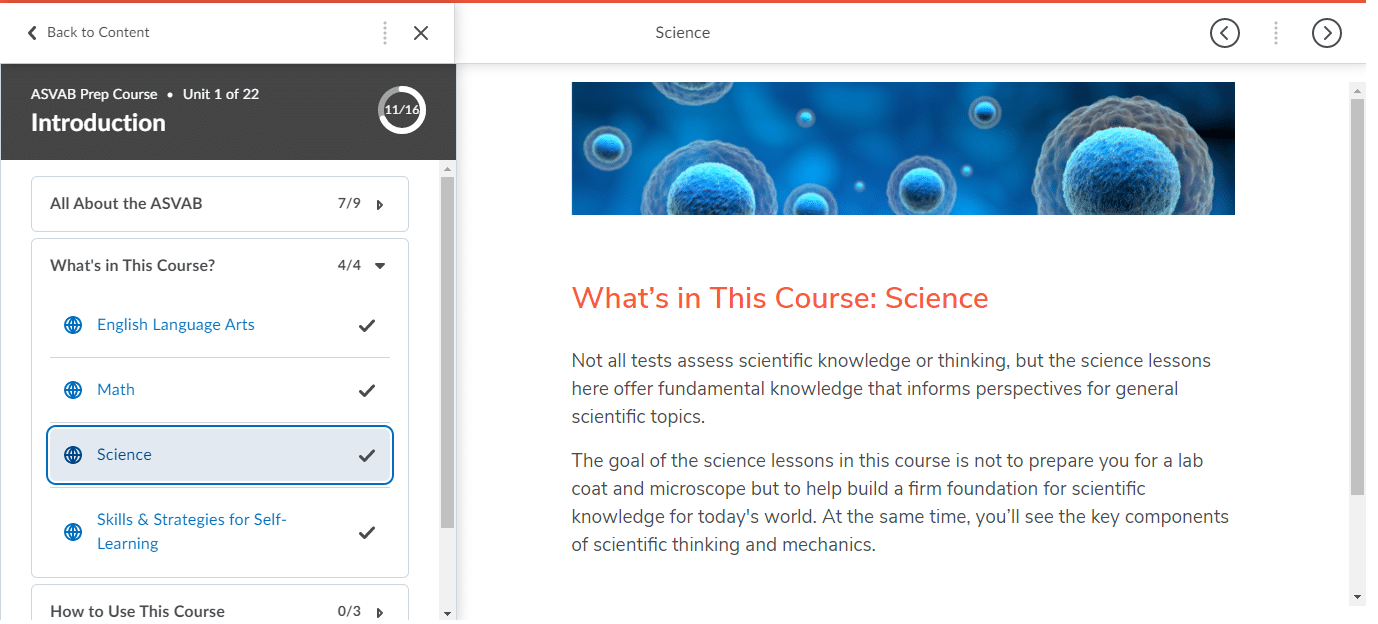Click completion checkmark for Science item
The image size is (1378, 624).
(367, 455)
